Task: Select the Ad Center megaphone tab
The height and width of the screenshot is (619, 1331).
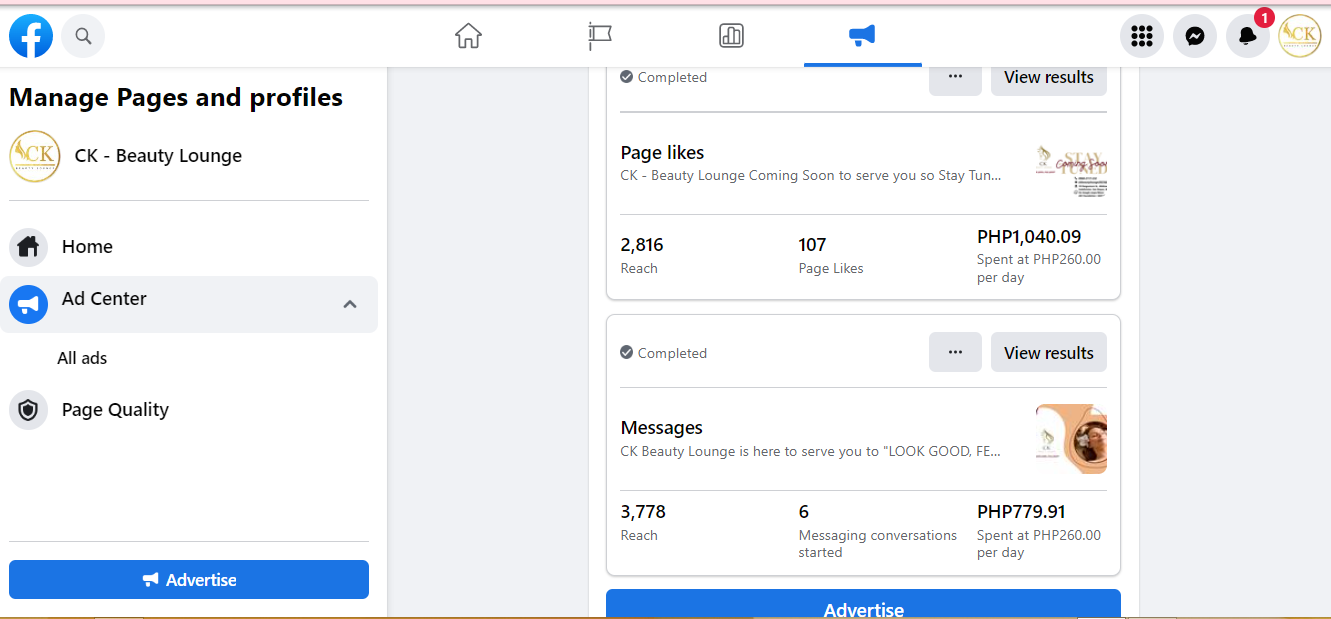Action: tap(862, 36)
